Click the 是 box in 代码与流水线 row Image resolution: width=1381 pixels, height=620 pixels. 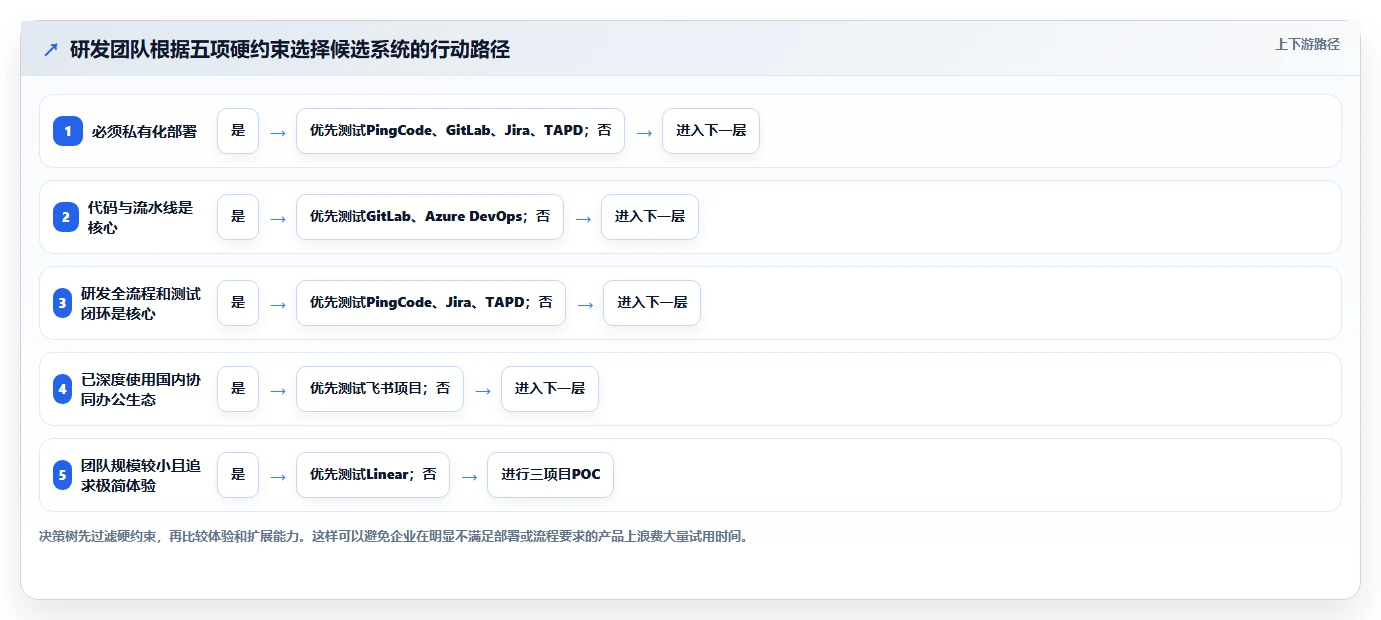238,217
